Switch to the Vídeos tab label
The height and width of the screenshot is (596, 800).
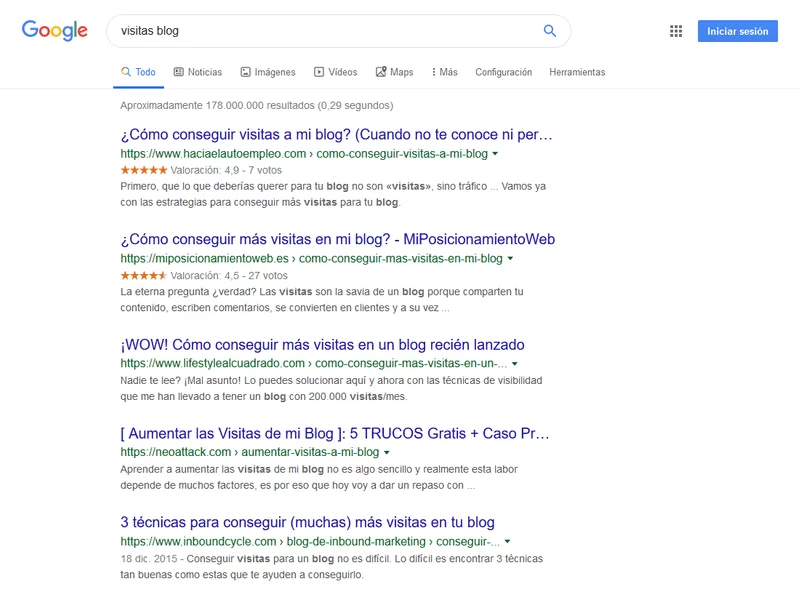click(342, 72)
